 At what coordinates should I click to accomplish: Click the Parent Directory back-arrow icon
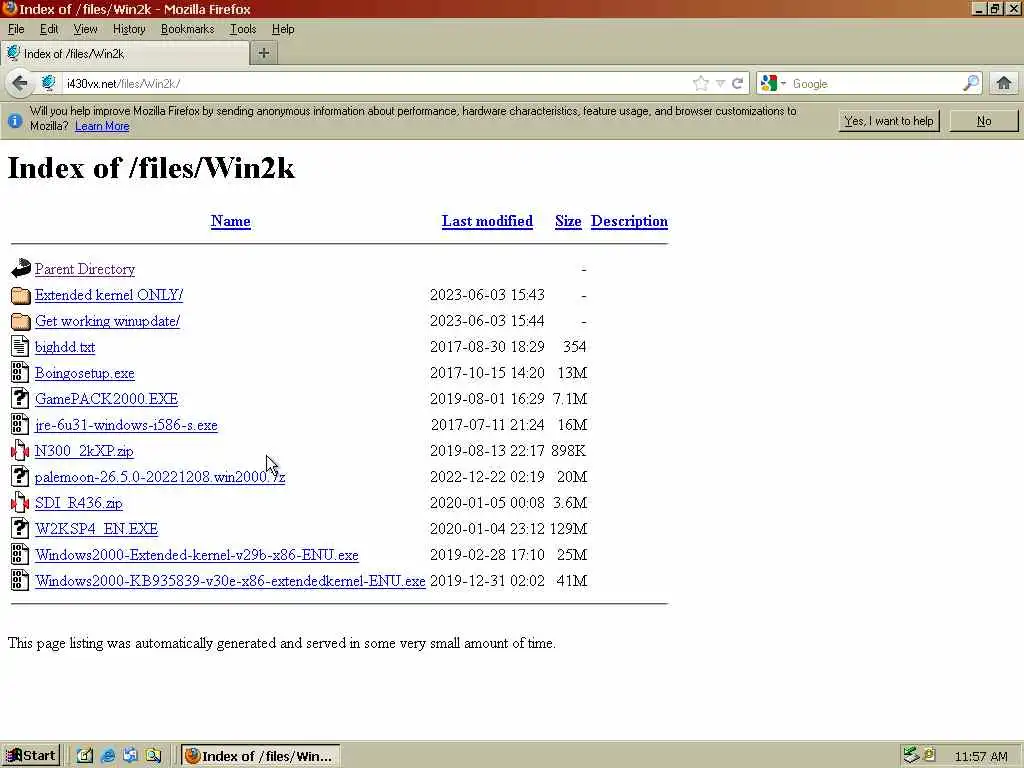coord(21,268)
